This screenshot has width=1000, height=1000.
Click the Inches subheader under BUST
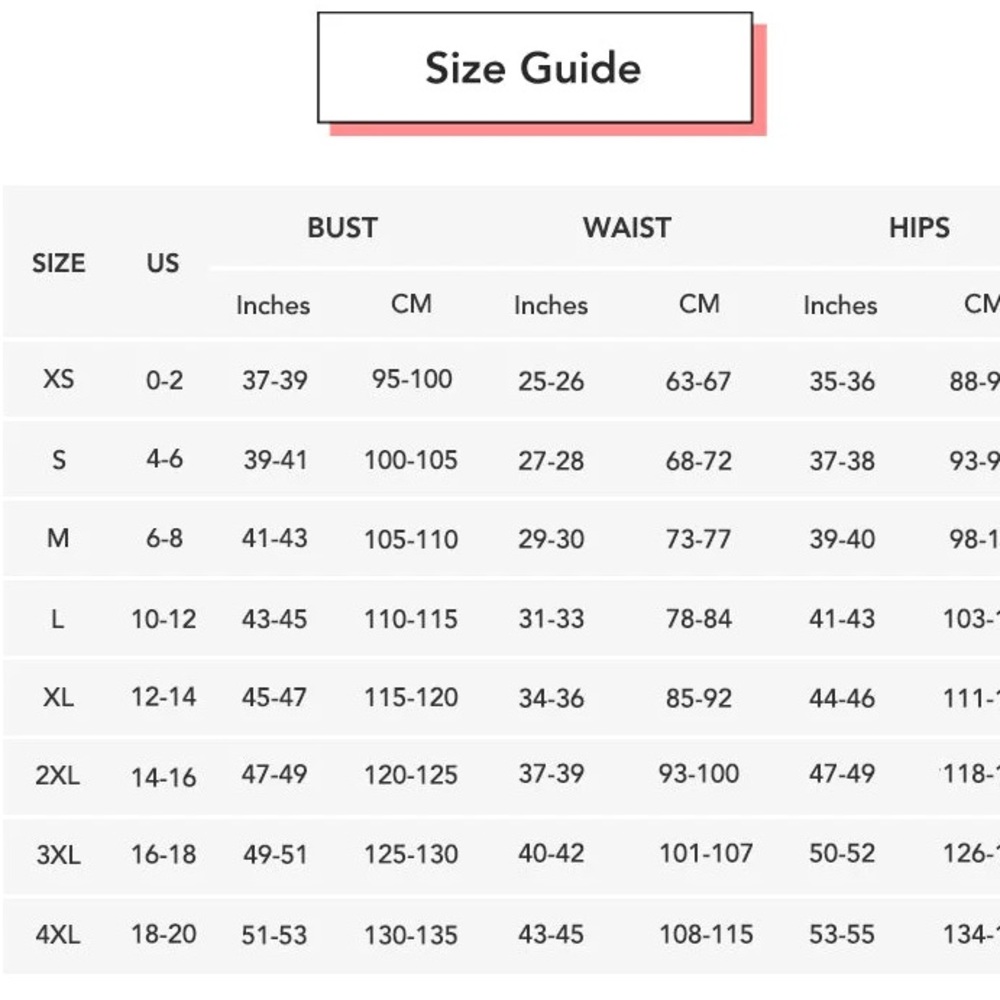click(273, 305)
